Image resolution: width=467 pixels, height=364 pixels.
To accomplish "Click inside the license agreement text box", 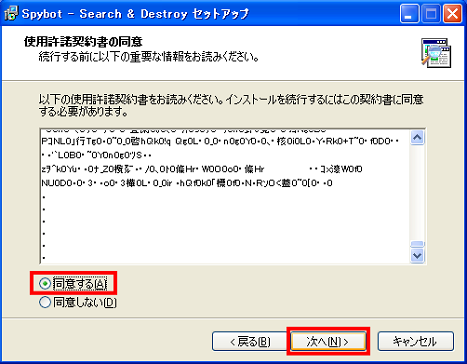I will point(225,196).
